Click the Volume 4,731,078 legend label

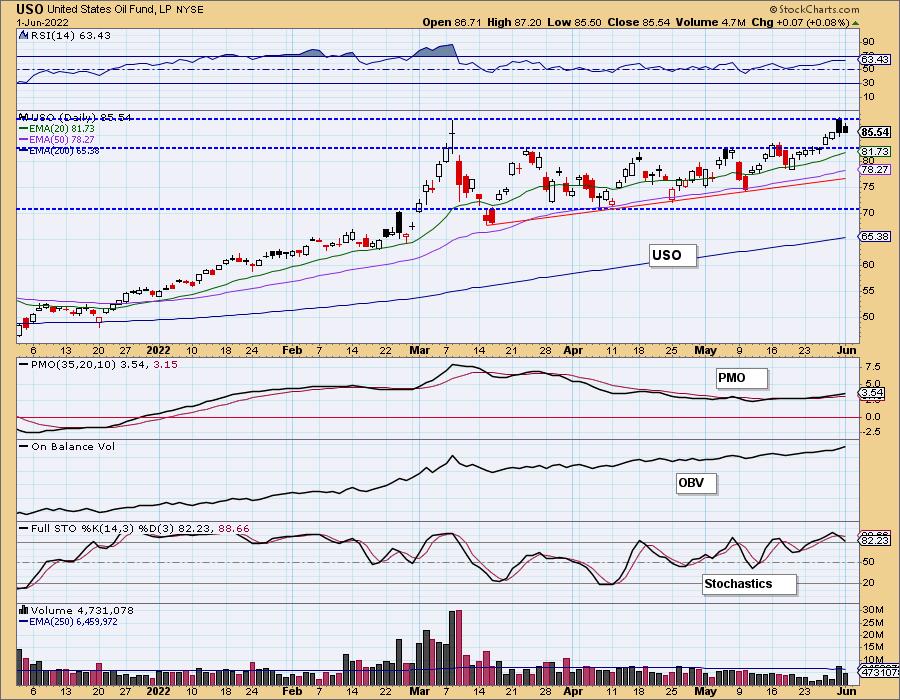tap(82, 610)
